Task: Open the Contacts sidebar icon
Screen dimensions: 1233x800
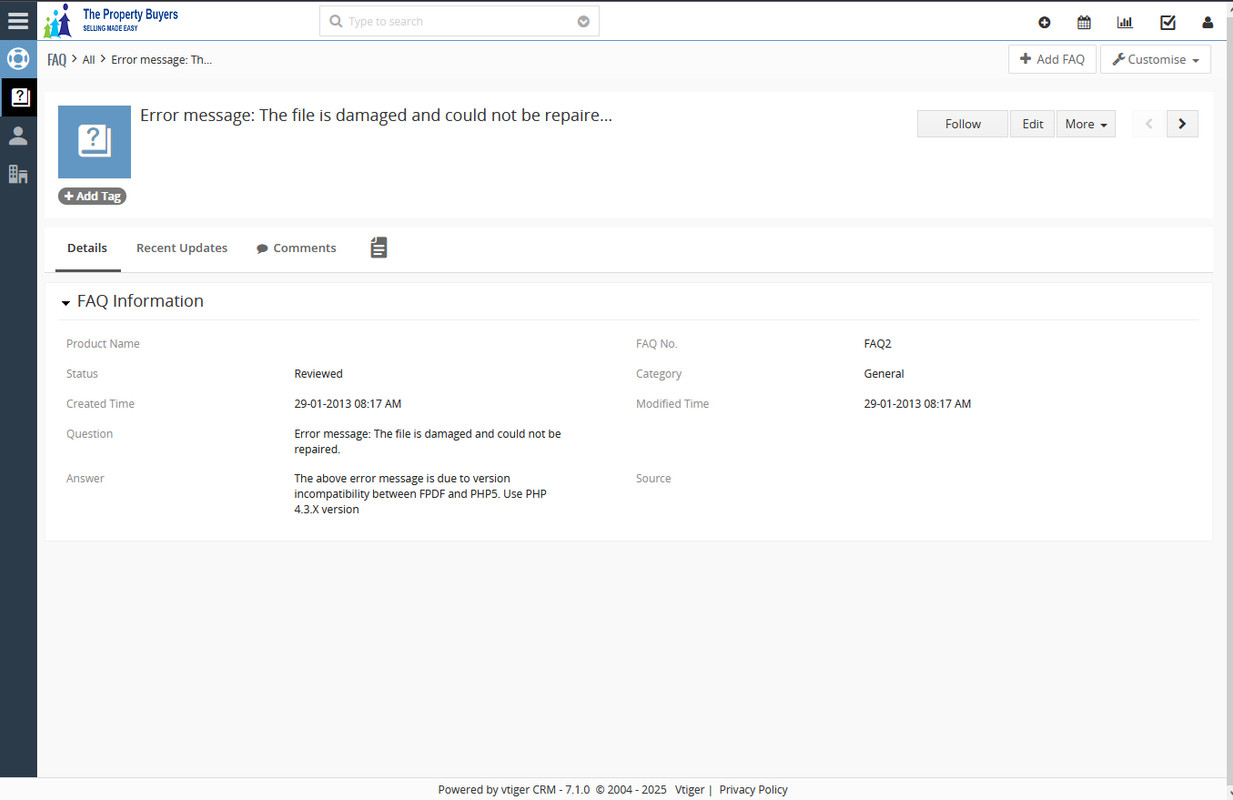Action: [x=18, y=136]
